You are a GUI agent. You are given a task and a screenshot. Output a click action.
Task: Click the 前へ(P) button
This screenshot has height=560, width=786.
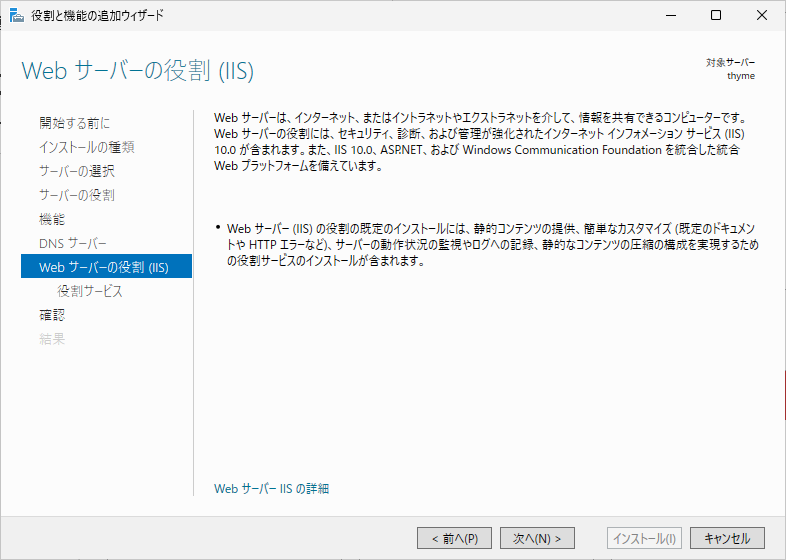pos(454,538)
